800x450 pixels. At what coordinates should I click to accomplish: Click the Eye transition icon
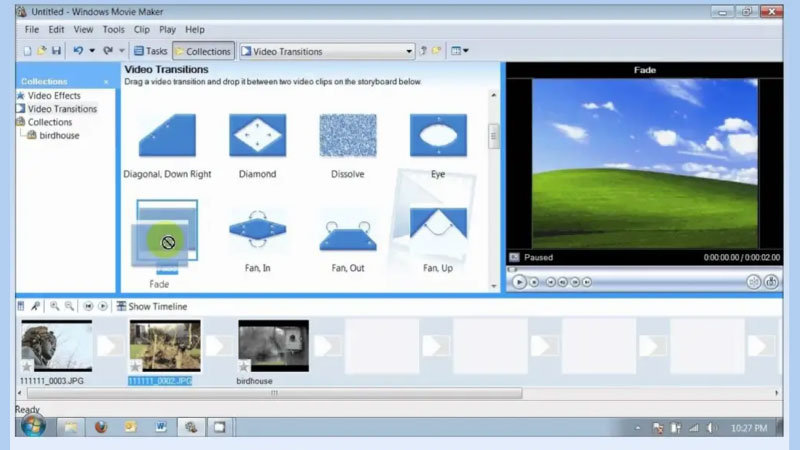click(x=438, y=135)
